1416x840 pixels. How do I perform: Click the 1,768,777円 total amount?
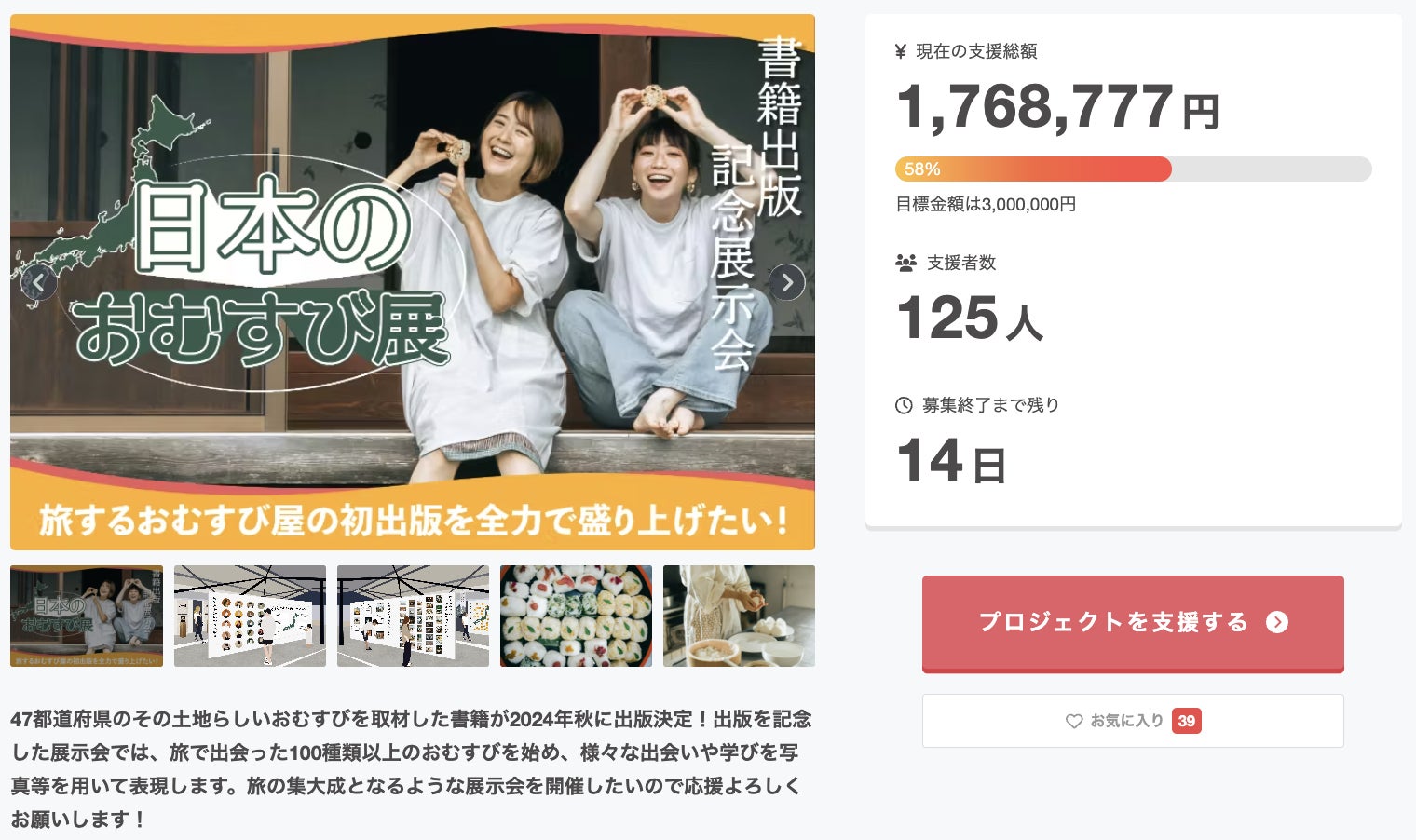point(1057,107)
